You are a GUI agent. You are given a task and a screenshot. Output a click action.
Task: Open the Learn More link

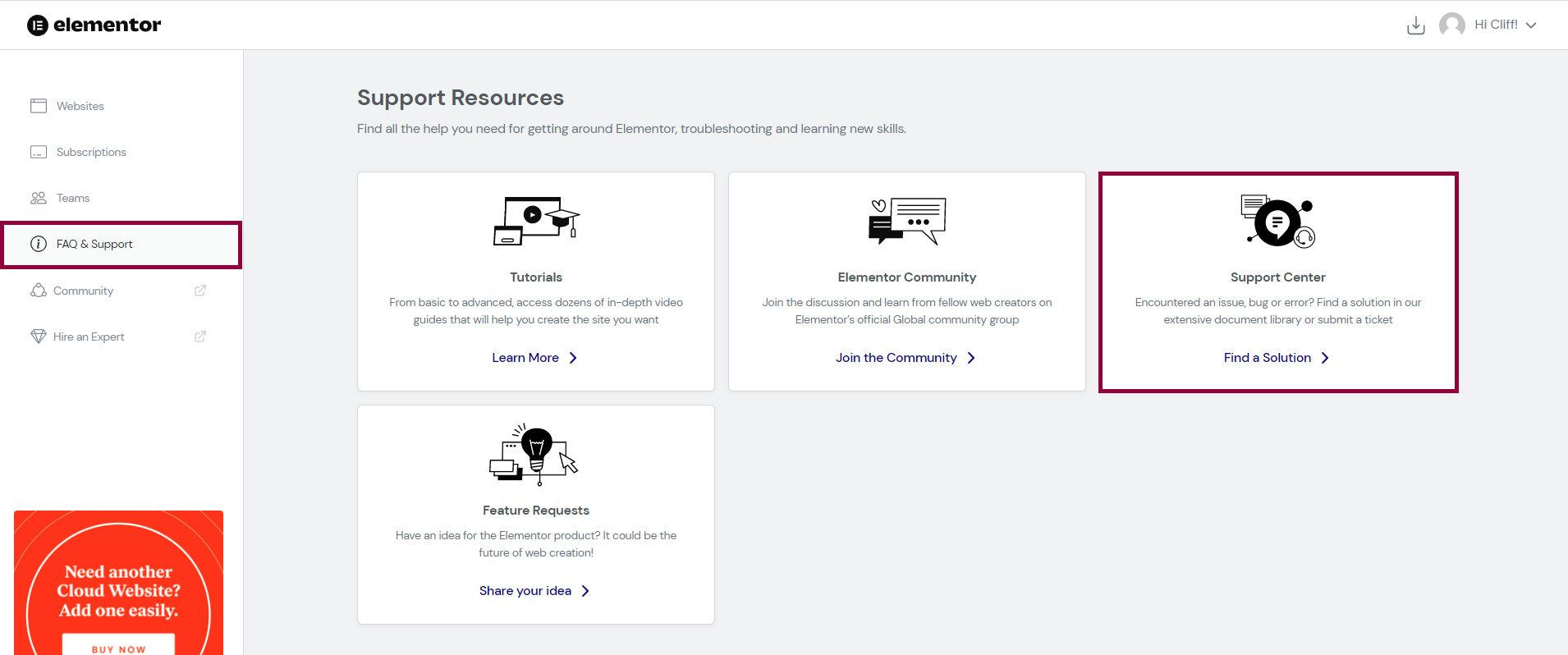(x=525, y=358)
